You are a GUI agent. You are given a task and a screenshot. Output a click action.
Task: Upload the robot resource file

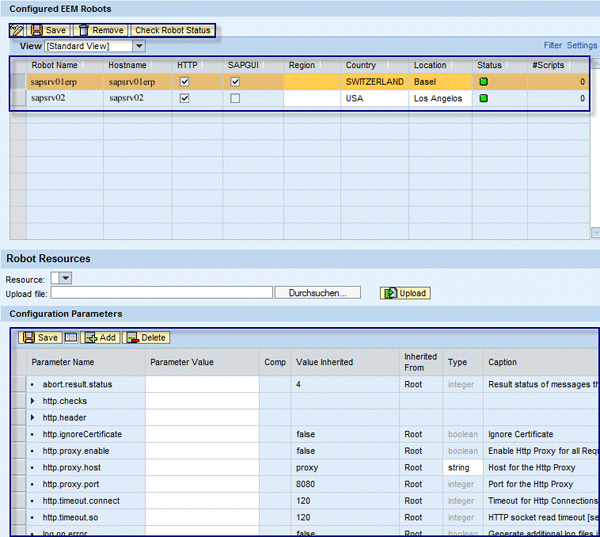405,293
